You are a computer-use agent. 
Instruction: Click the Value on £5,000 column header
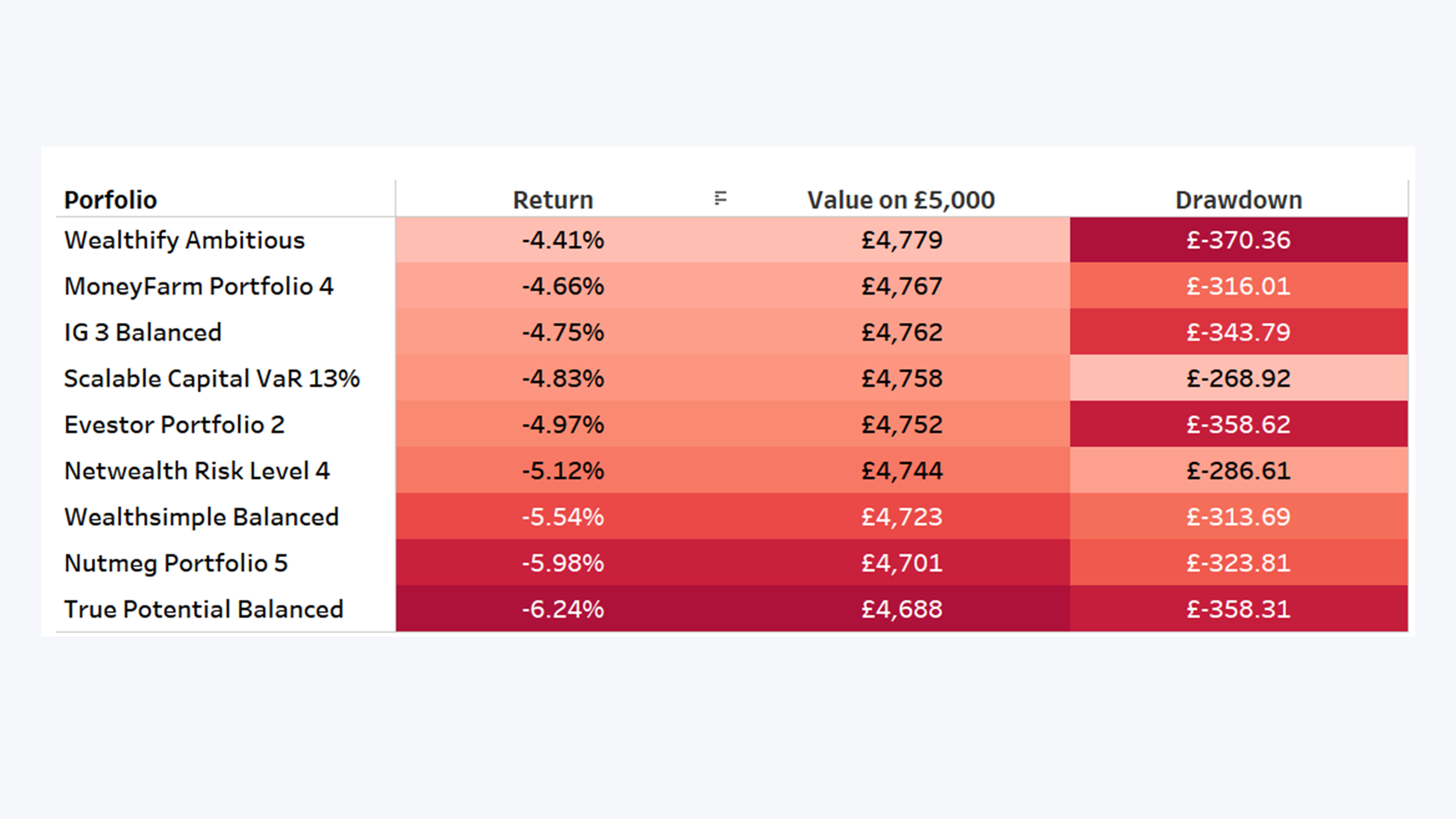click(901, 200)
